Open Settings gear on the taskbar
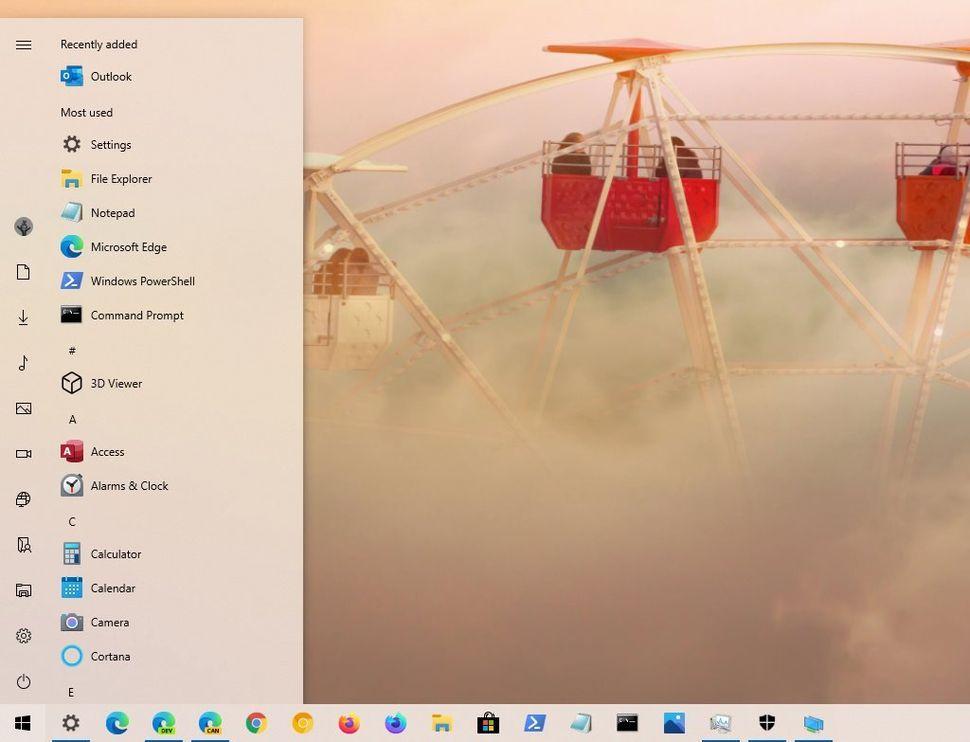 [x=71, y=723]
